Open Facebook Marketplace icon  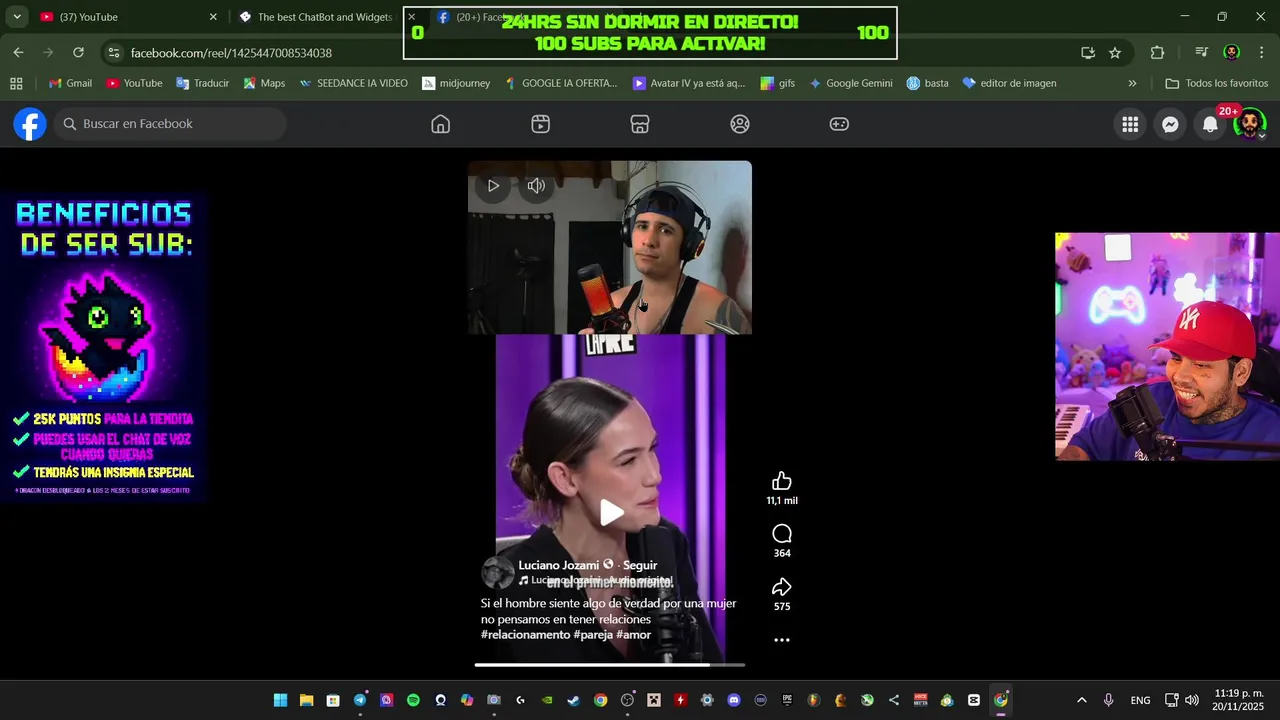point(640,124)
